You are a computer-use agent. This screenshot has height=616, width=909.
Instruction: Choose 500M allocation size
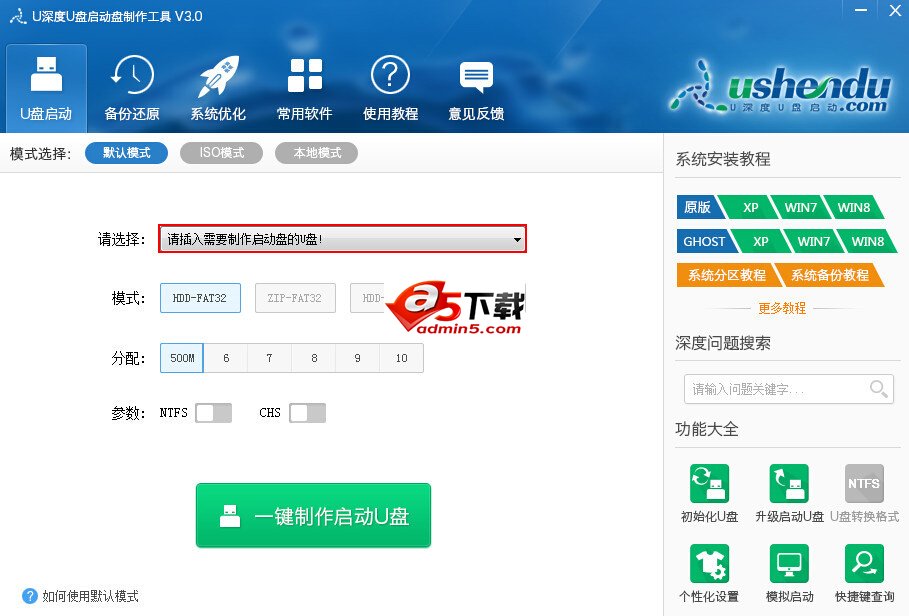point(181,357)
